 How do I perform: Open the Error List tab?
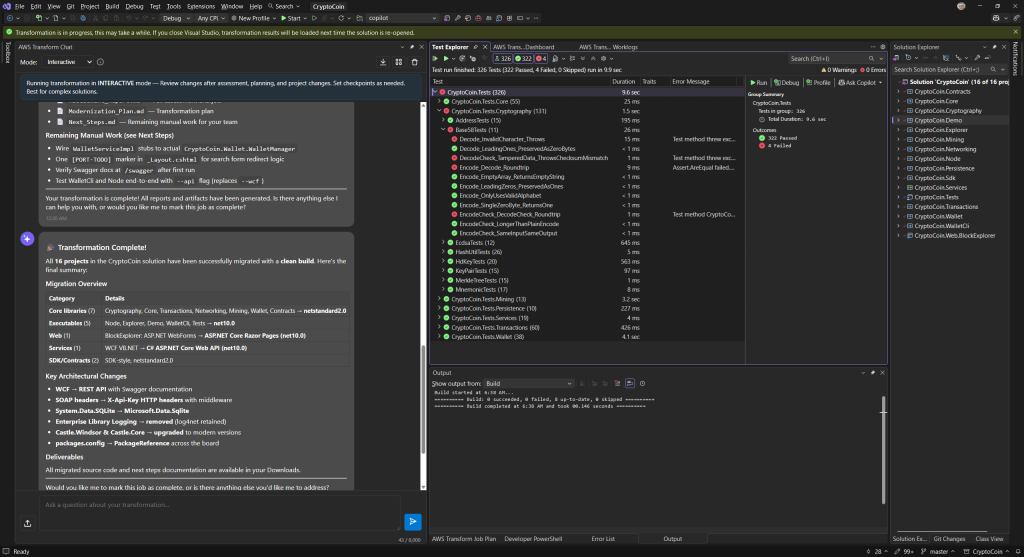pyautogui.click(x=603, y=539)
